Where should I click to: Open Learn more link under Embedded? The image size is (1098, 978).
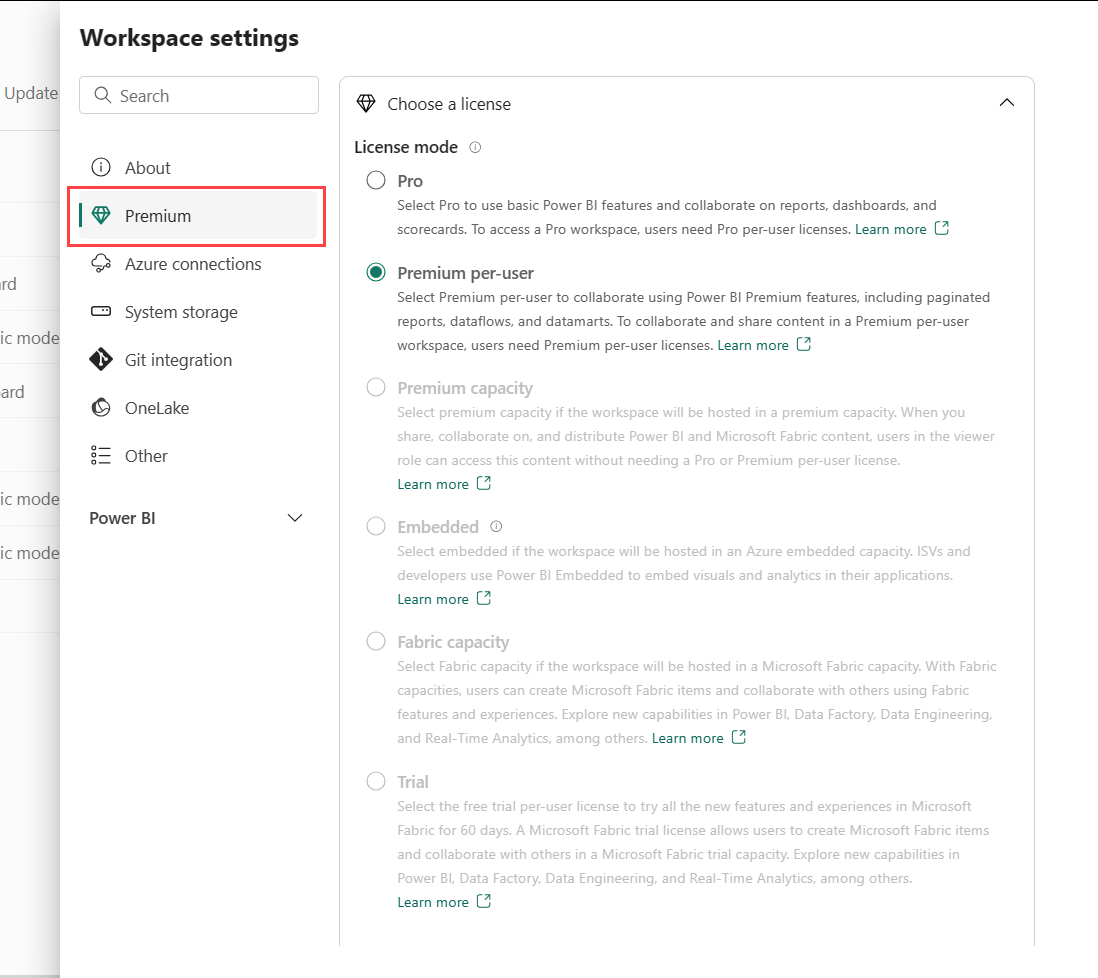tap(434, 598)
